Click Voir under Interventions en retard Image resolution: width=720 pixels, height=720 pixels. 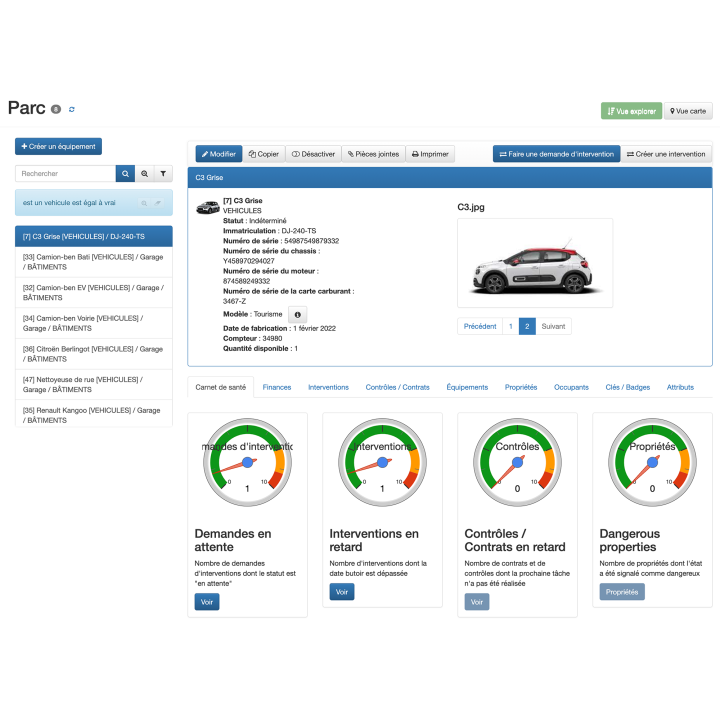point(342,592)
